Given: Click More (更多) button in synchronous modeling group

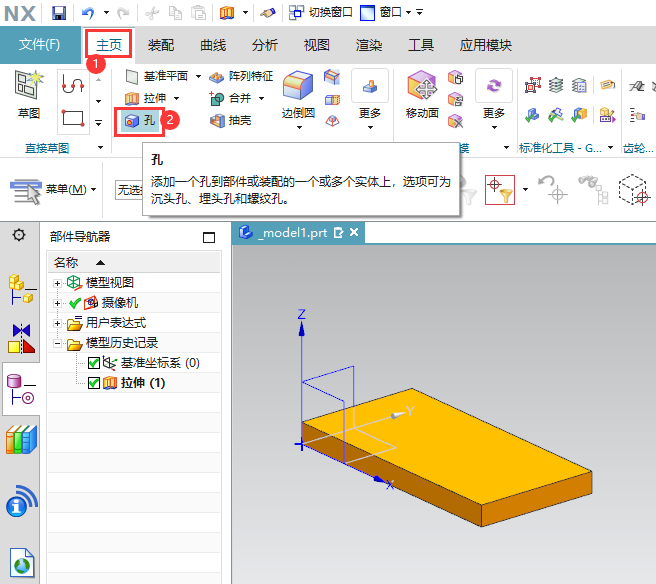Looking at the screenshot, I should tap(494, 100).
